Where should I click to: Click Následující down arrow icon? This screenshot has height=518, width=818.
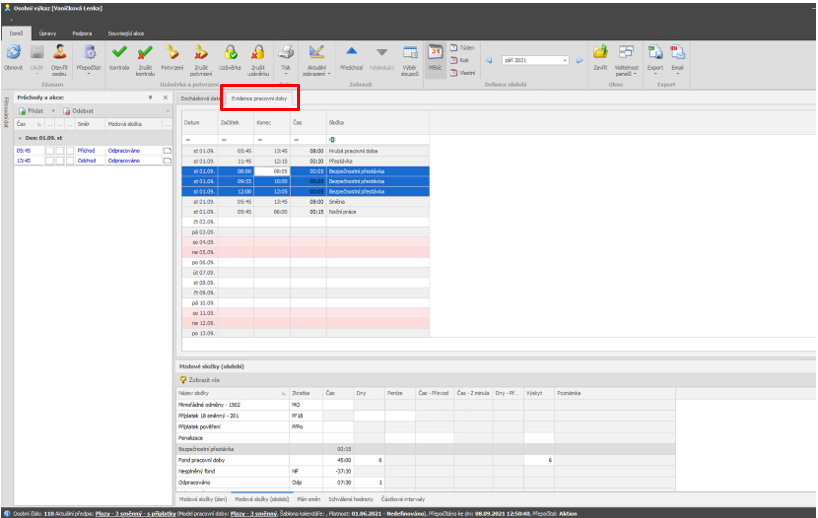[x=382, y=52]
